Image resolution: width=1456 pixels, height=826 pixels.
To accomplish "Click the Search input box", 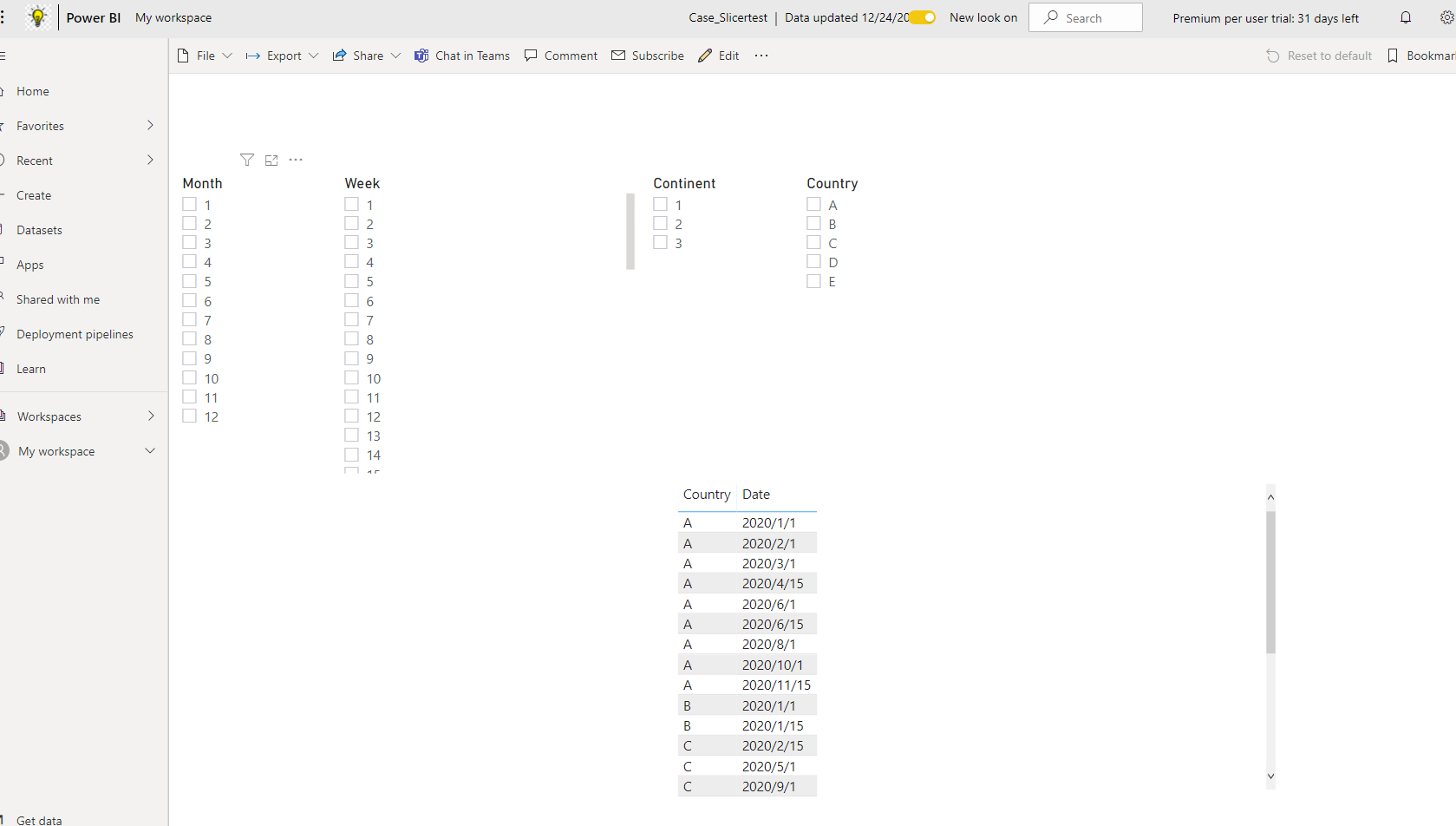I will [1086, 17].
